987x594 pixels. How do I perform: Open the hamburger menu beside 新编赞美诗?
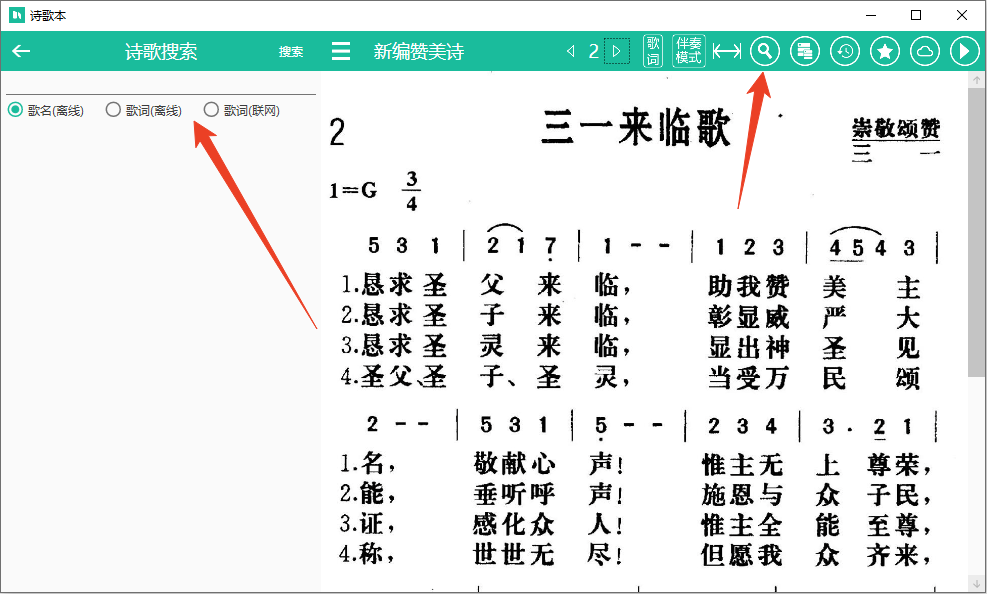click(x=341, y=52)
